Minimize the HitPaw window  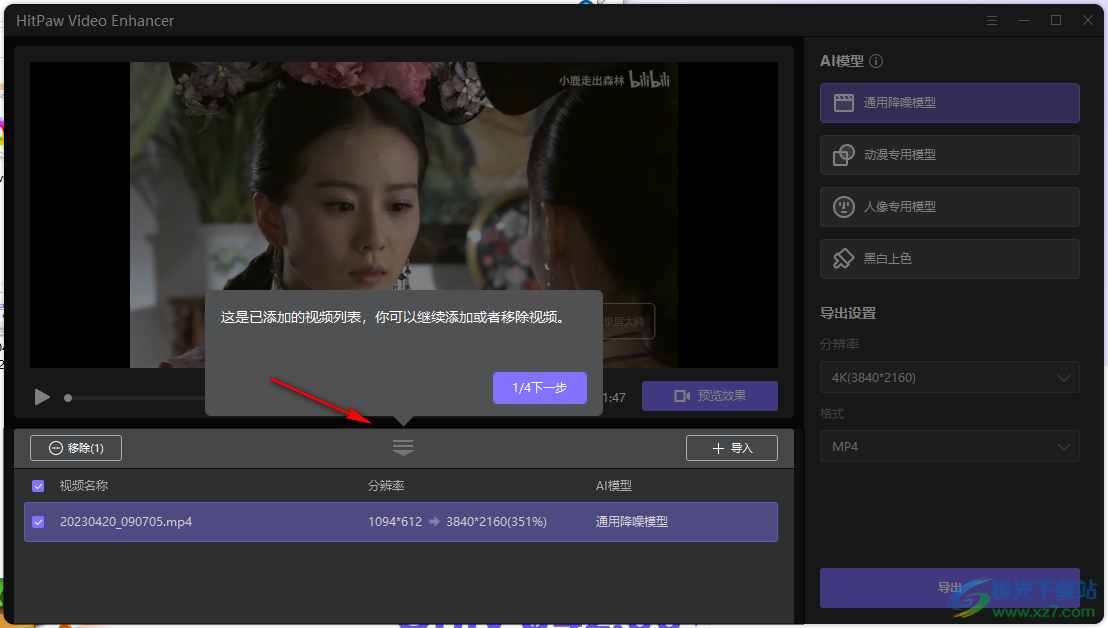pos(1024,20)
